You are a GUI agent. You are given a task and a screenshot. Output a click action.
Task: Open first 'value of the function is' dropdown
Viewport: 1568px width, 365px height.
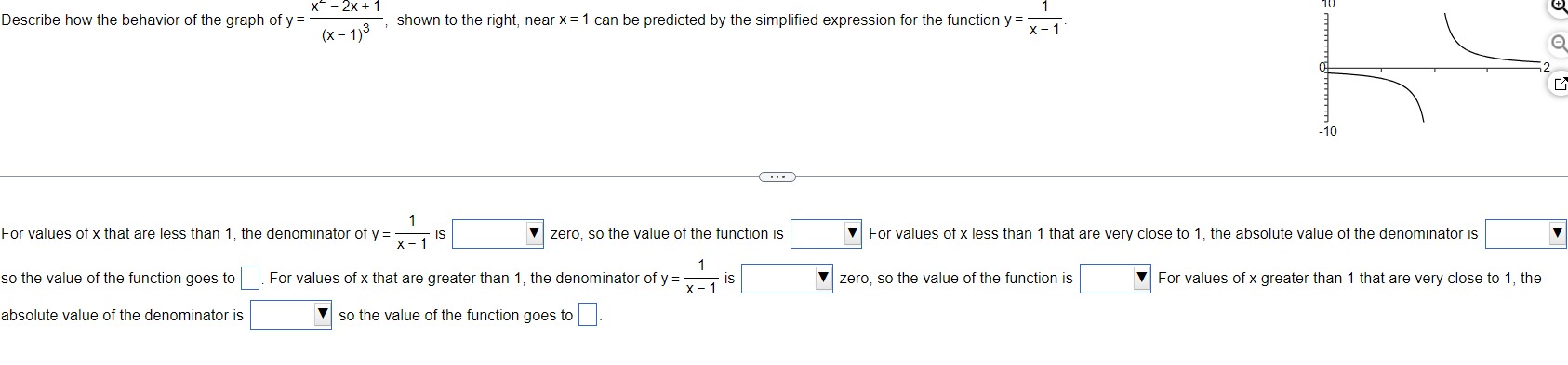click(x=826, y=234)
